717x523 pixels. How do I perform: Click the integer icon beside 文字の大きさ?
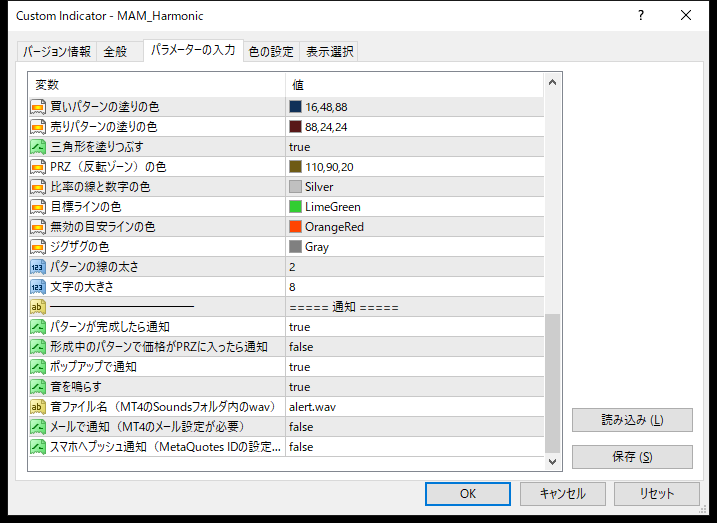38,287
